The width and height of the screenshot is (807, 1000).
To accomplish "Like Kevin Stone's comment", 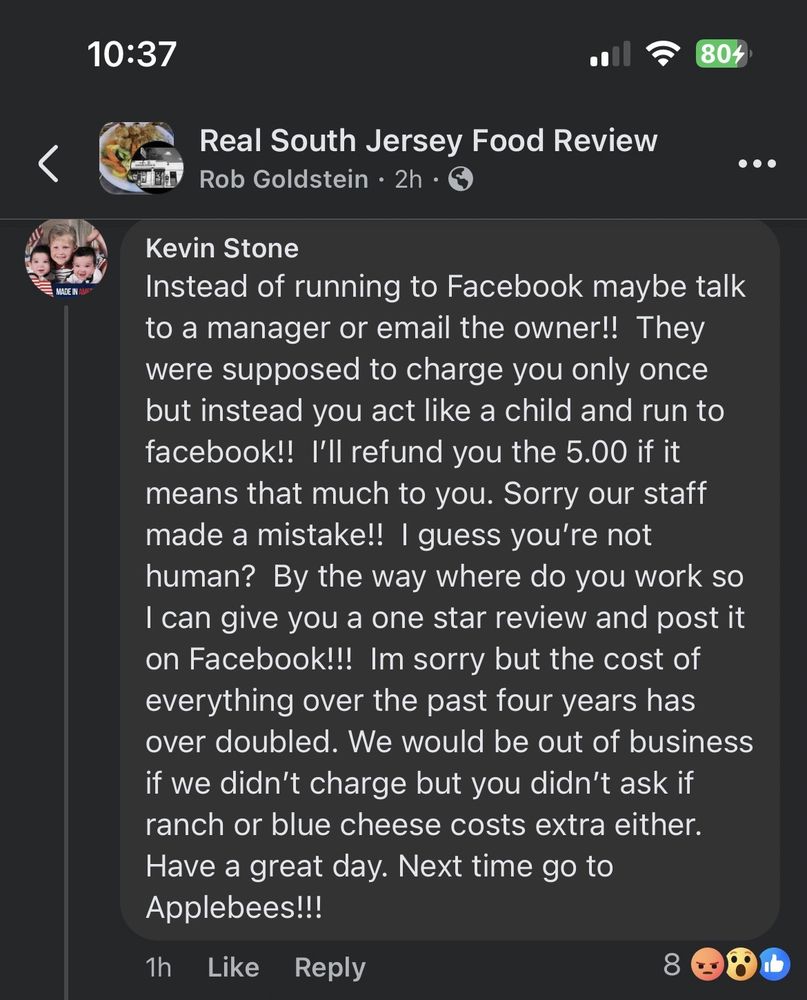I will [x=233, y=967].
